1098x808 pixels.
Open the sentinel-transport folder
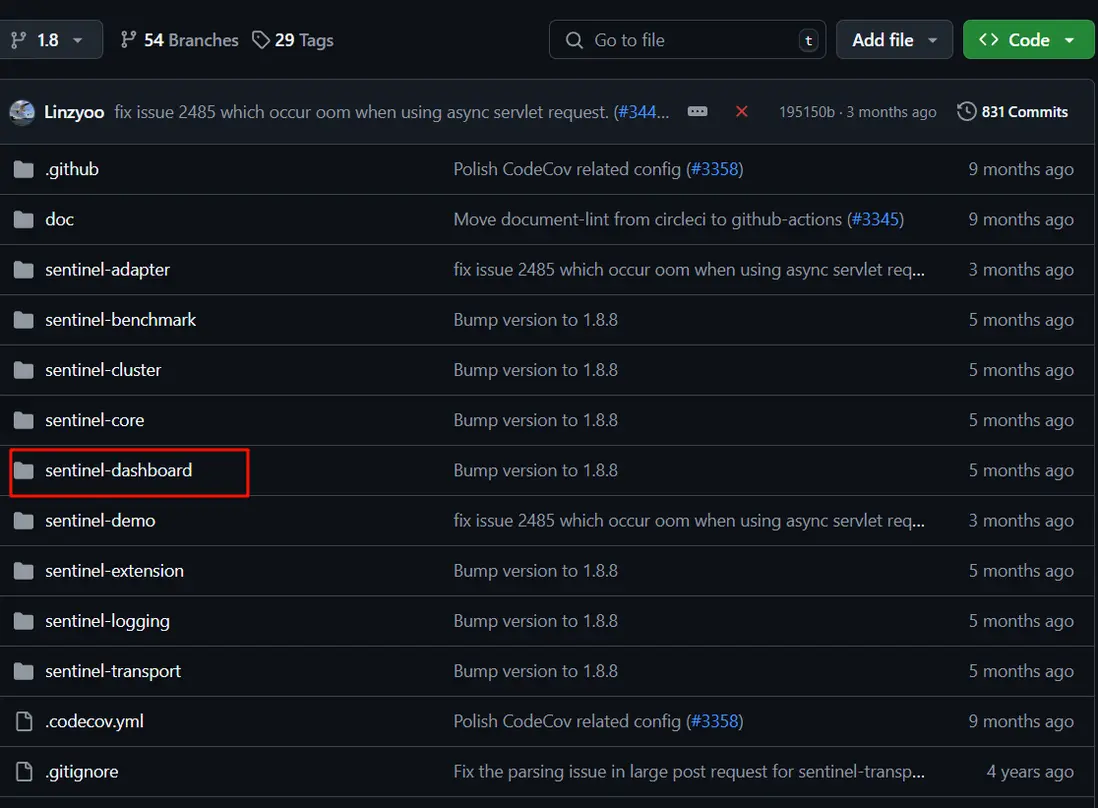[113, 671]
